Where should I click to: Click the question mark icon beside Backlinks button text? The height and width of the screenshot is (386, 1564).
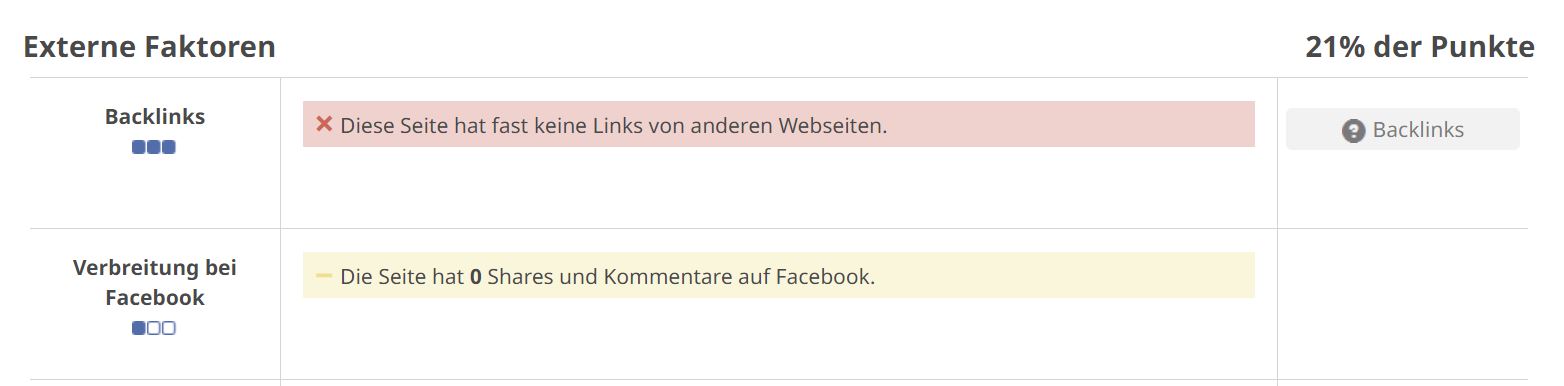click(x=1353, y=130)
